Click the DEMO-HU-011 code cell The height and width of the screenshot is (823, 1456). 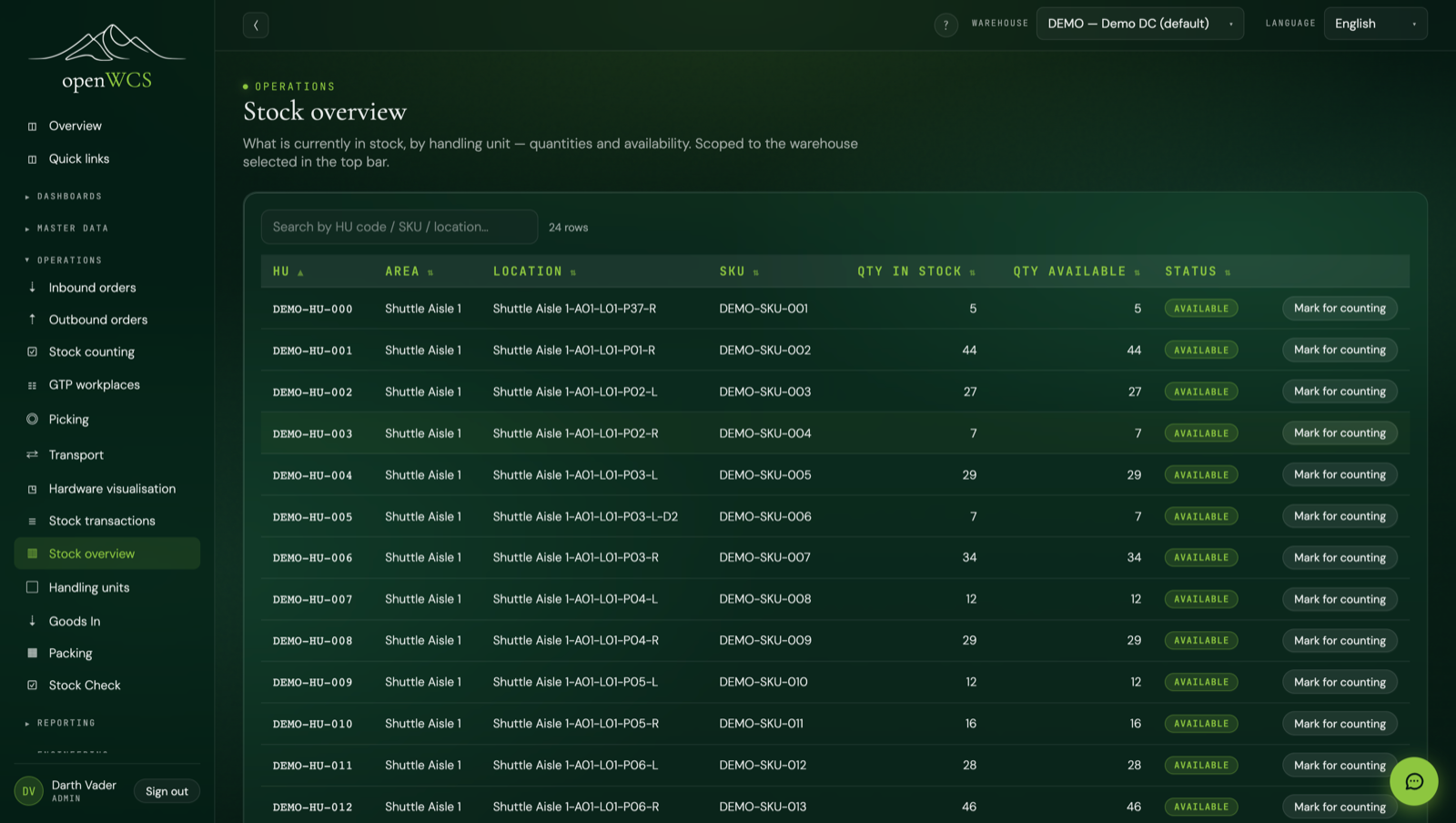click(x=312, y=766)
